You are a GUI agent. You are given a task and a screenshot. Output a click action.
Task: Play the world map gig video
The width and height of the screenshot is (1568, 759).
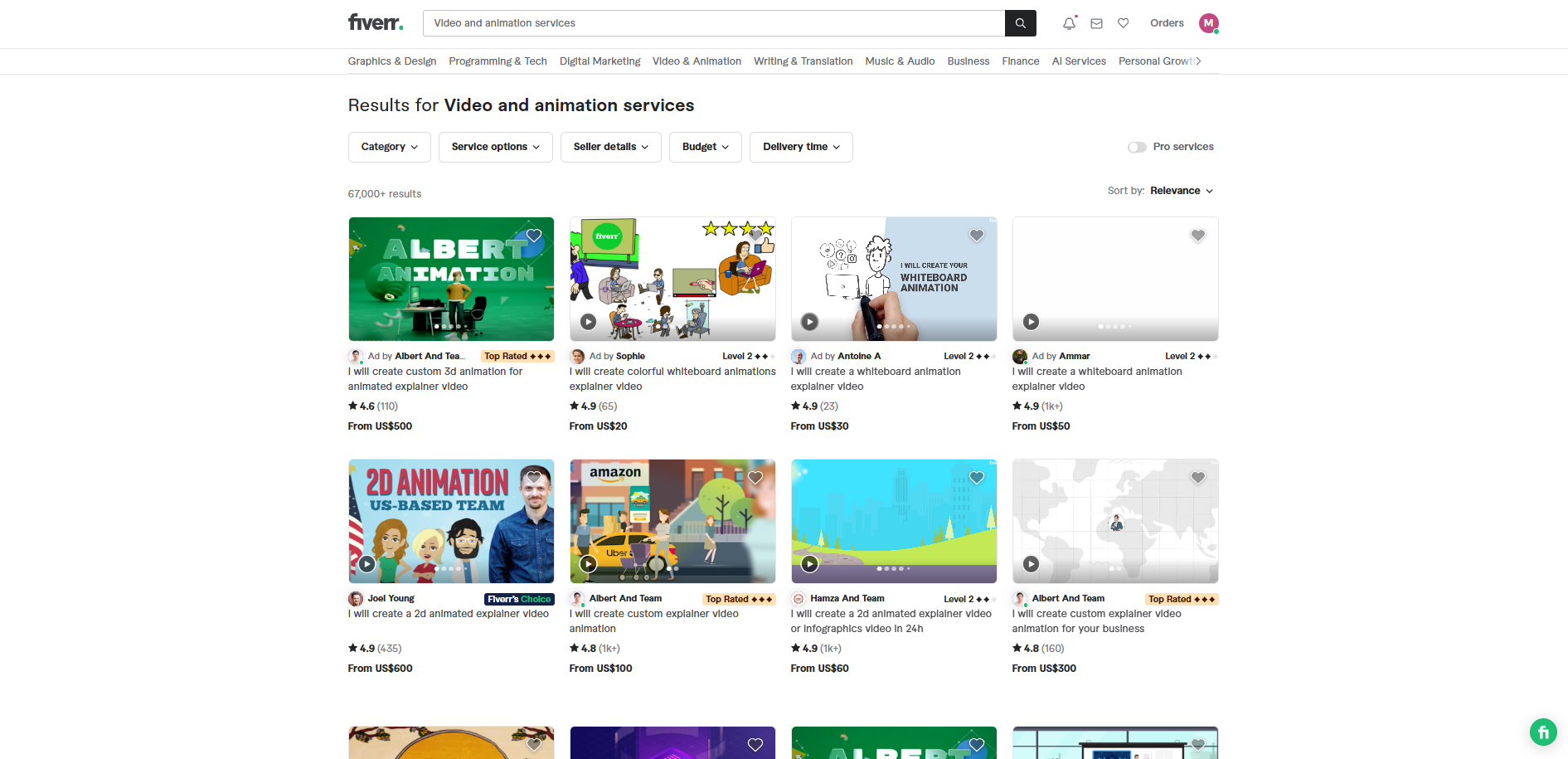[1031, 564]
